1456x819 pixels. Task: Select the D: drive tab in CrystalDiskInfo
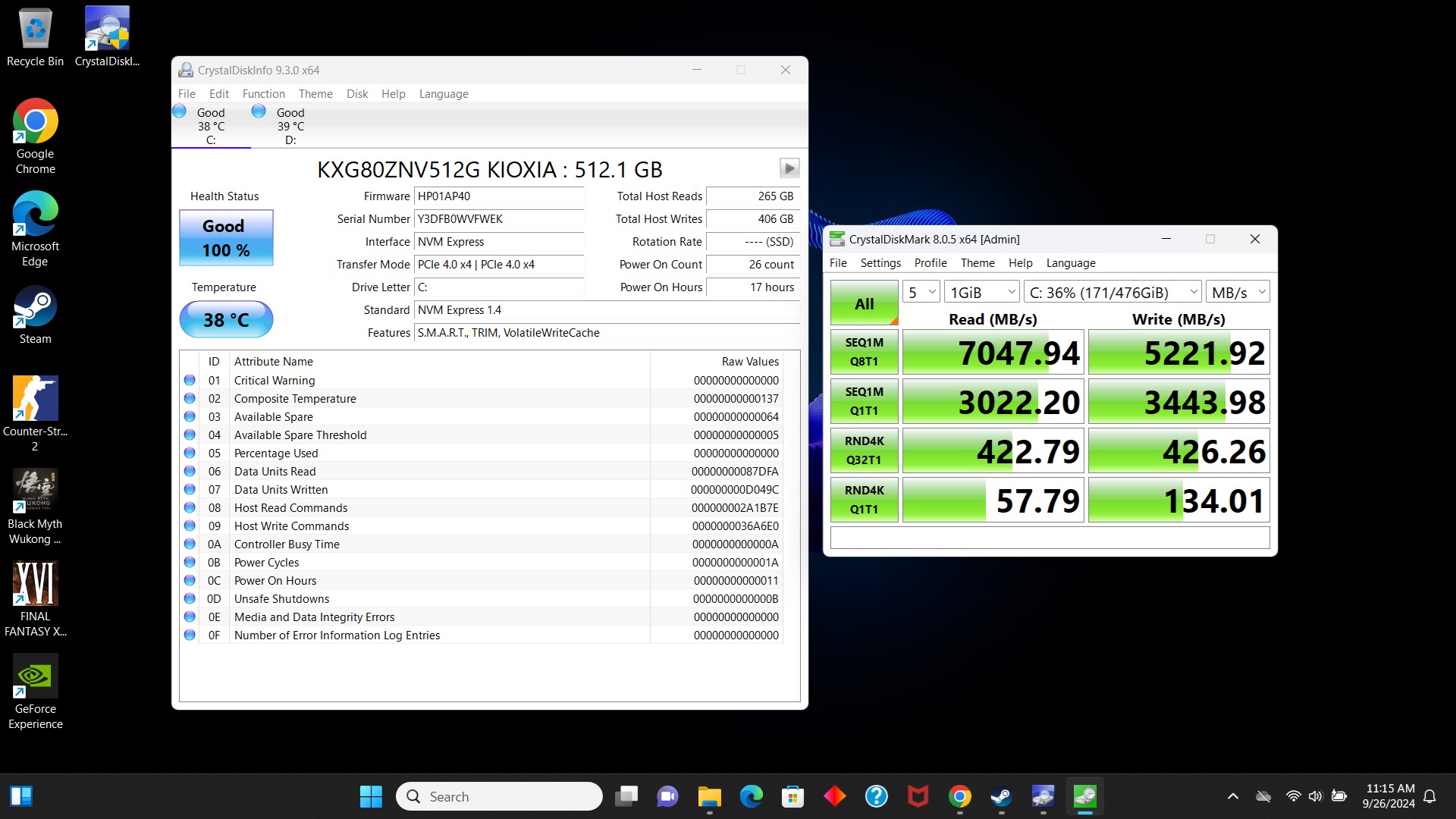tap(290, 126)
